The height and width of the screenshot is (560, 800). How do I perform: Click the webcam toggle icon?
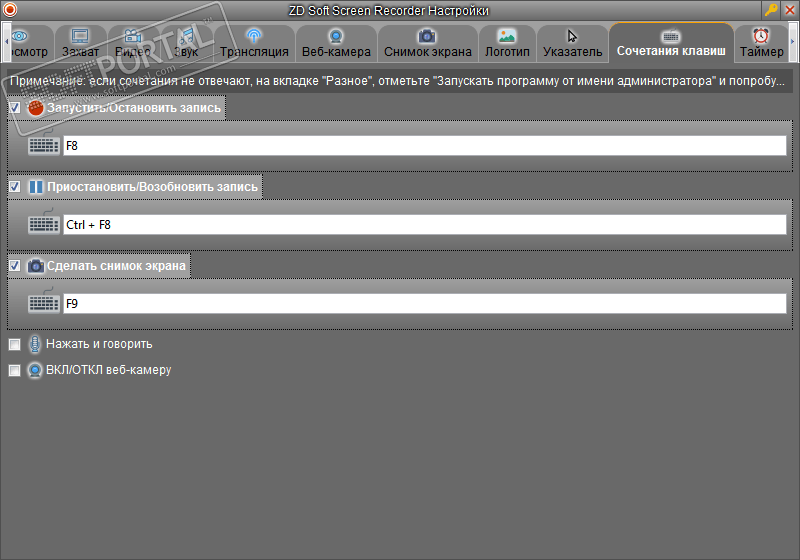pos(35,370)
